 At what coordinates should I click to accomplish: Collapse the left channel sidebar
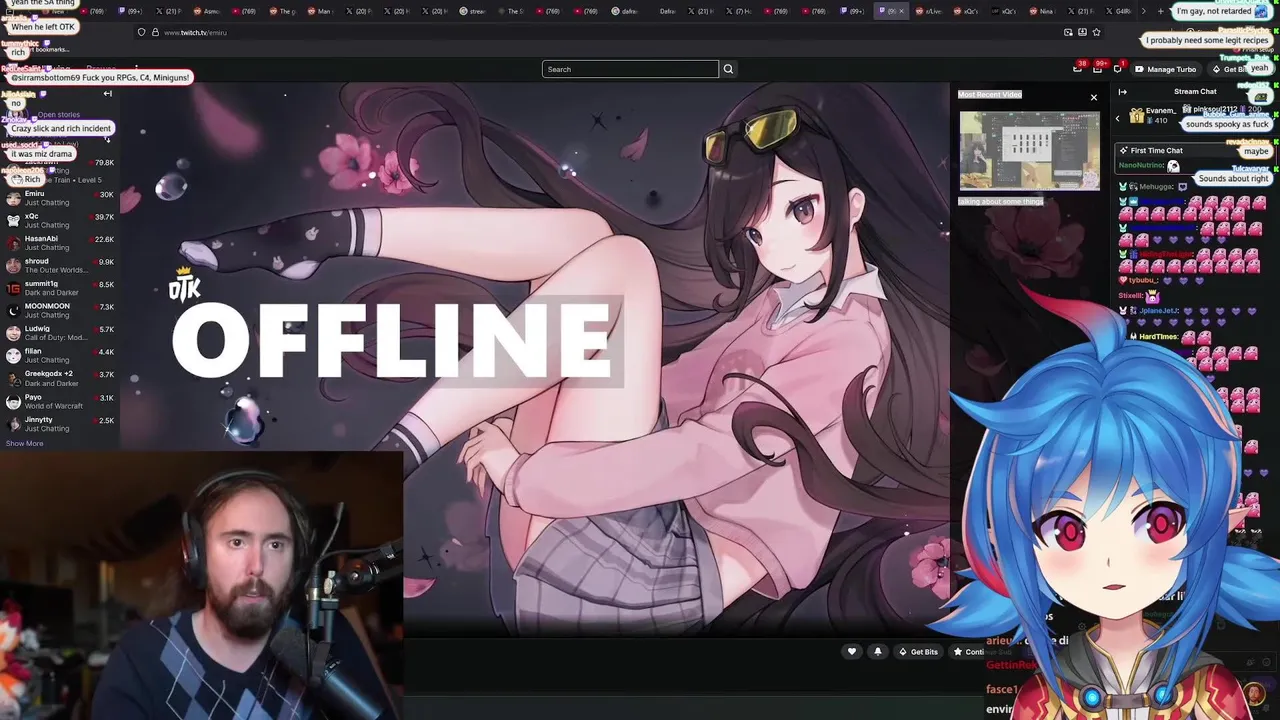[107, 94]
